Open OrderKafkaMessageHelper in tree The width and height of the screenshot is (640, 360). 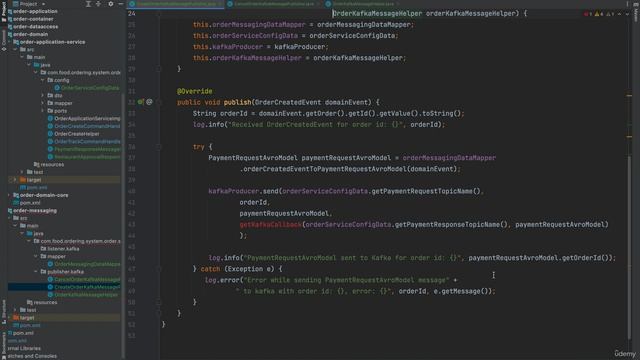pos(83,295)
